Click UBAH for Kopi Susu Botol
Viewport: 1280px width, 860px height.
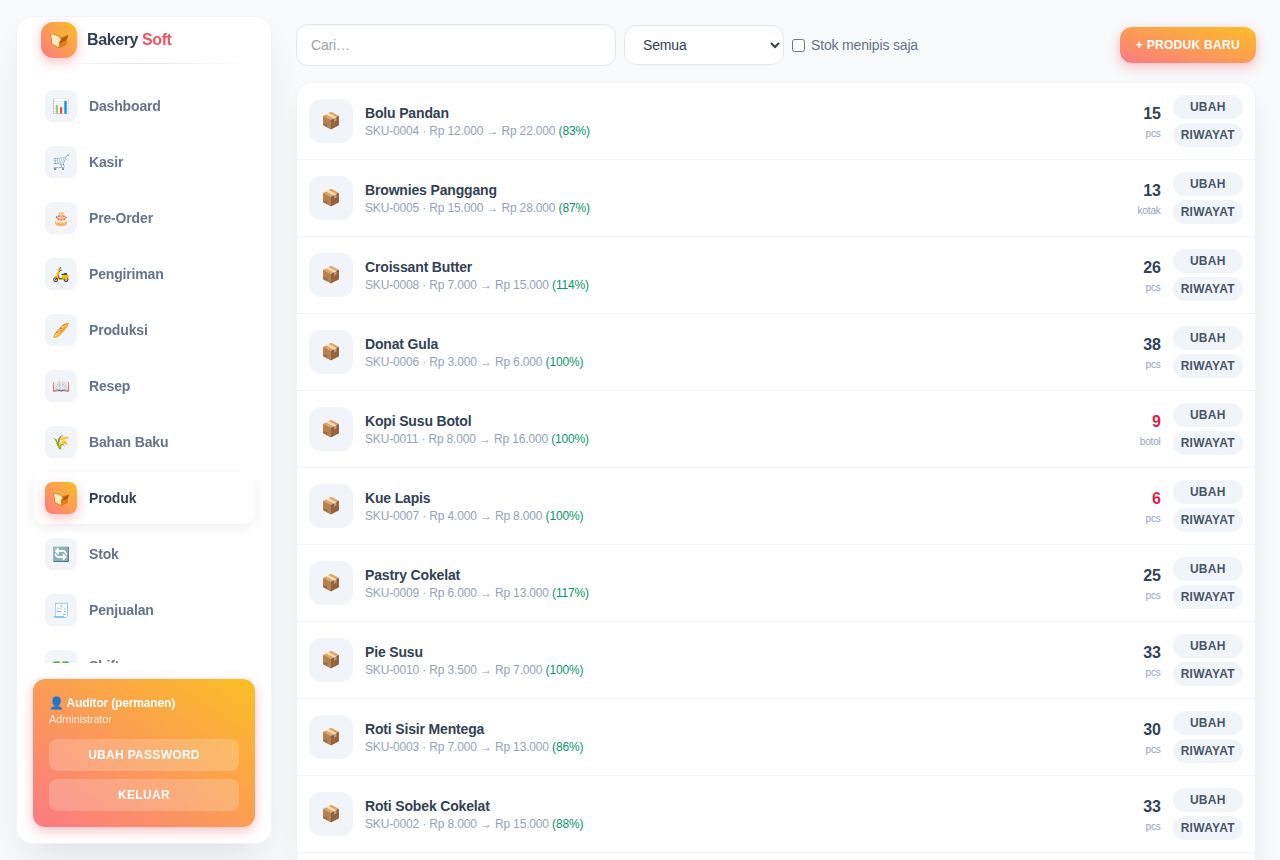point(1208,415)
